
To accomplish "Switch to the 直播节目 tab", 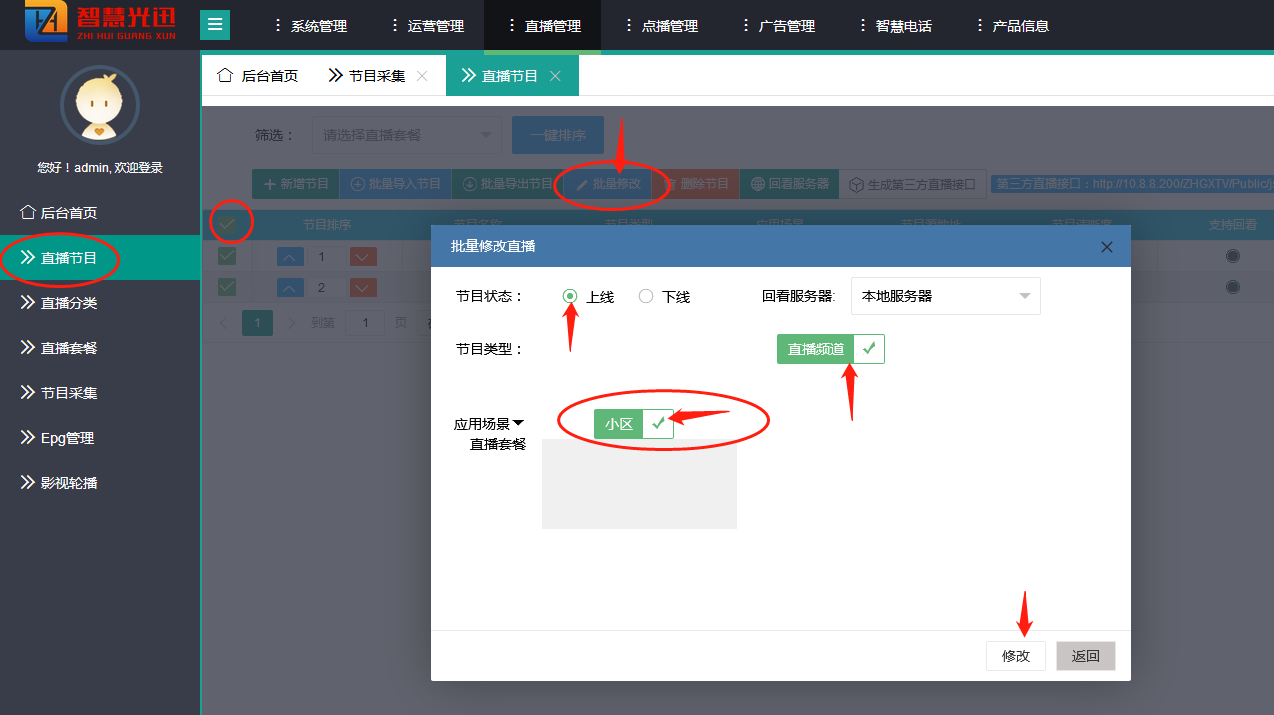I will click(x=500, y=75).
